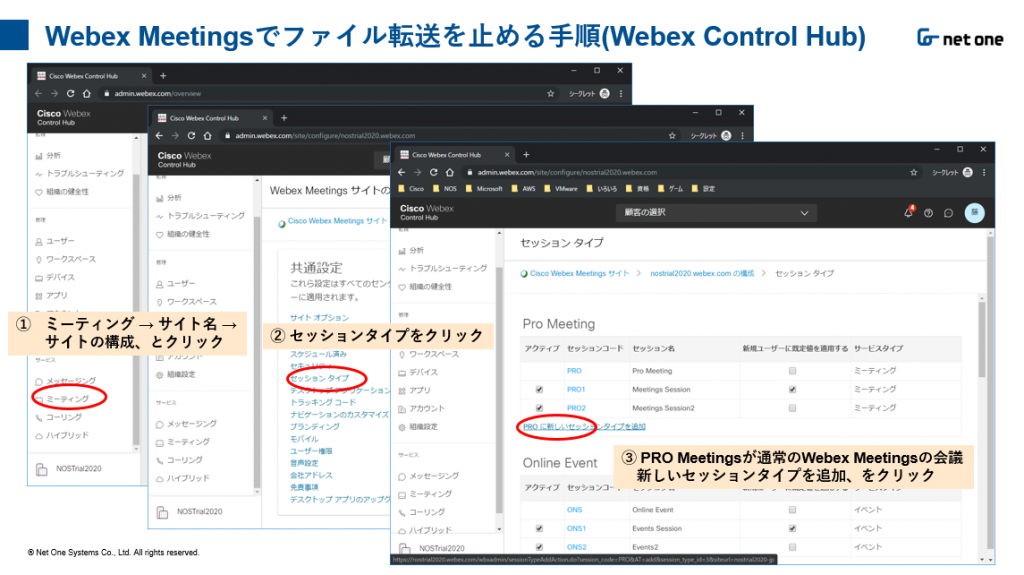Image resolution: width=1024 pixels, height=575 pixels.
Task: Click セッション タイプ link in middle window
Action: point(320,378)
